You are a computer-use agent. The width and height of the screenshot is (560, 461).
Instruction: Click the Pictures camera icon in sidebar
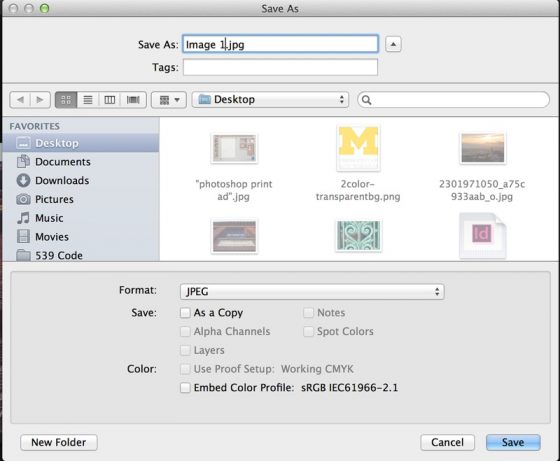pyautogui.click(x=23, y=199)
